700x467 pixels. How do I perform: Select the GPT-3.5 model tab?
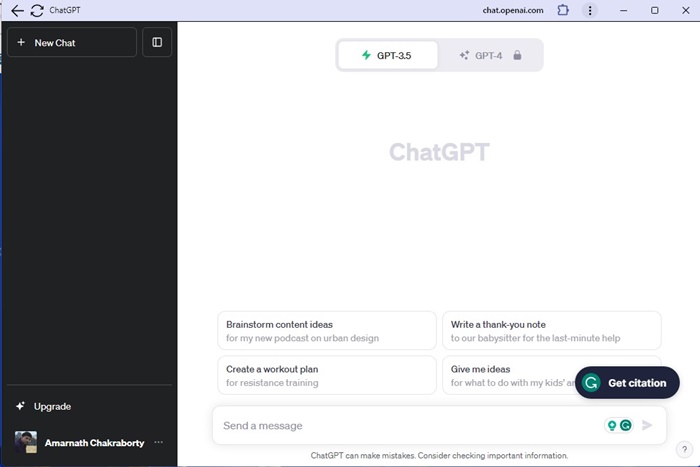[388, 55]
